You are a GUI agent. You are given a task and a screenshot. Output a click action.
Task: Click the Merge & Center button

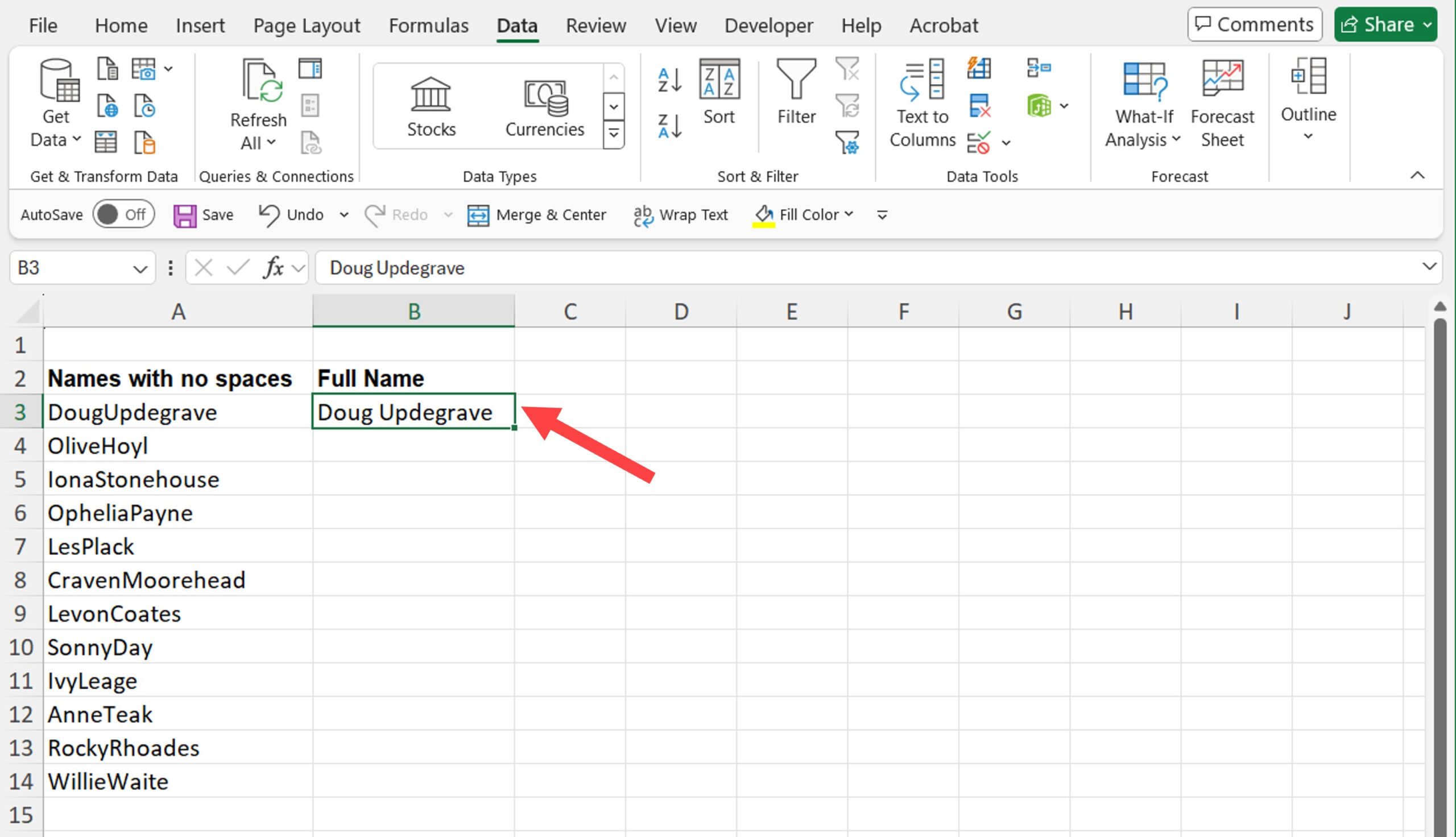537,214
